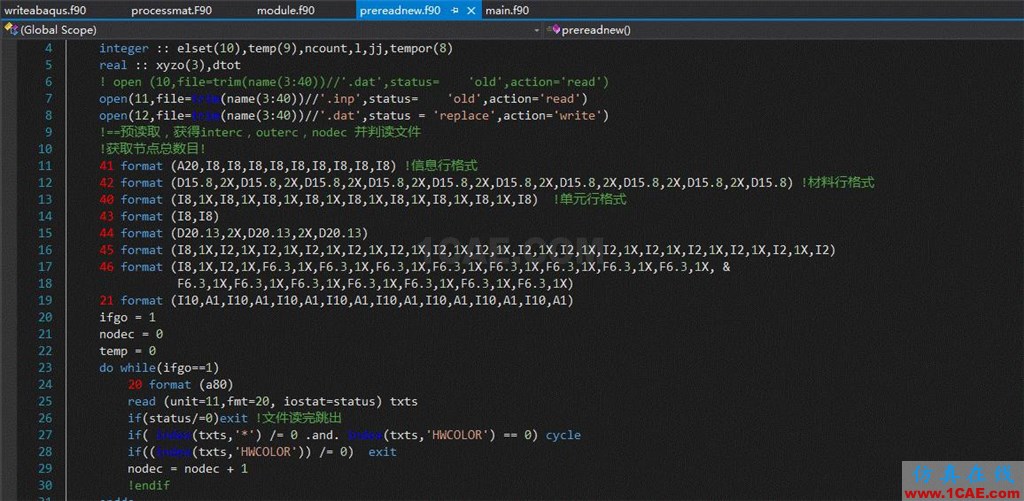Click the prereadnew() member icon
This screenshot has height=501, width=1024.
coord(555,30)
